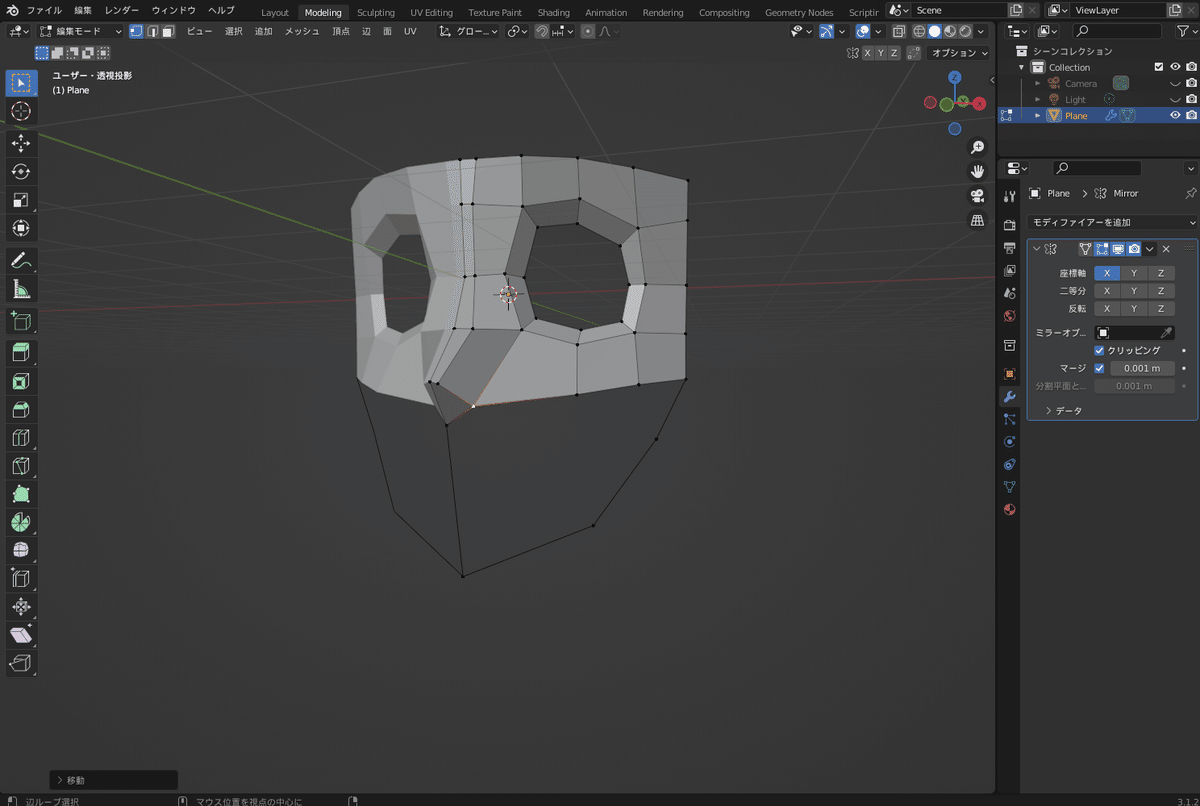Viewport: 1200px width, 806px height.
Task: Open the World properties tab
Action: pos(1009,315)
